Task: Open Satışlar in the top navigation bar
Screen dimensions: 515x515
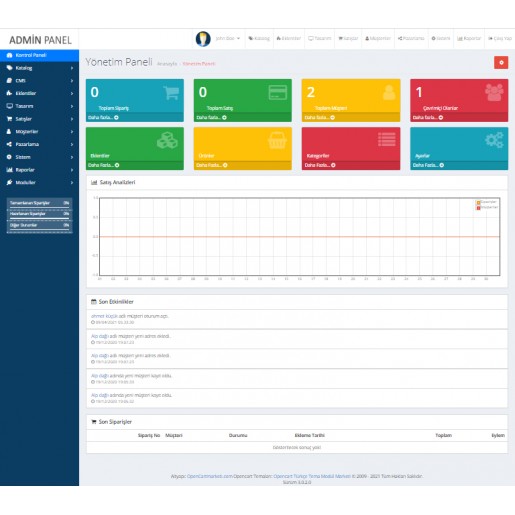Action: (x=348, y=38)
